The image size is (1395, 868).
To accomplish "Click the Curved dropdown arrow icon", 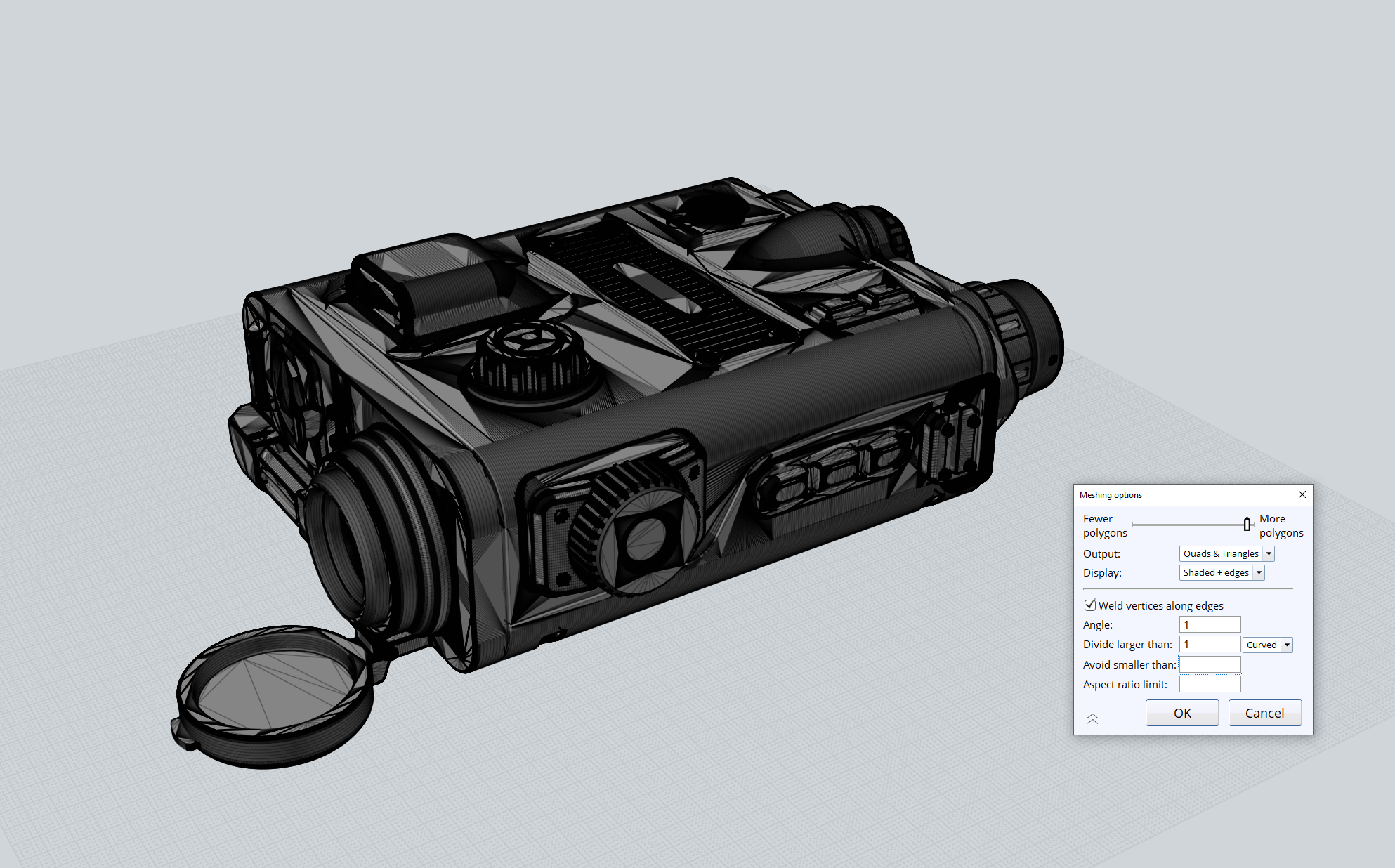I will (1288, 645).
